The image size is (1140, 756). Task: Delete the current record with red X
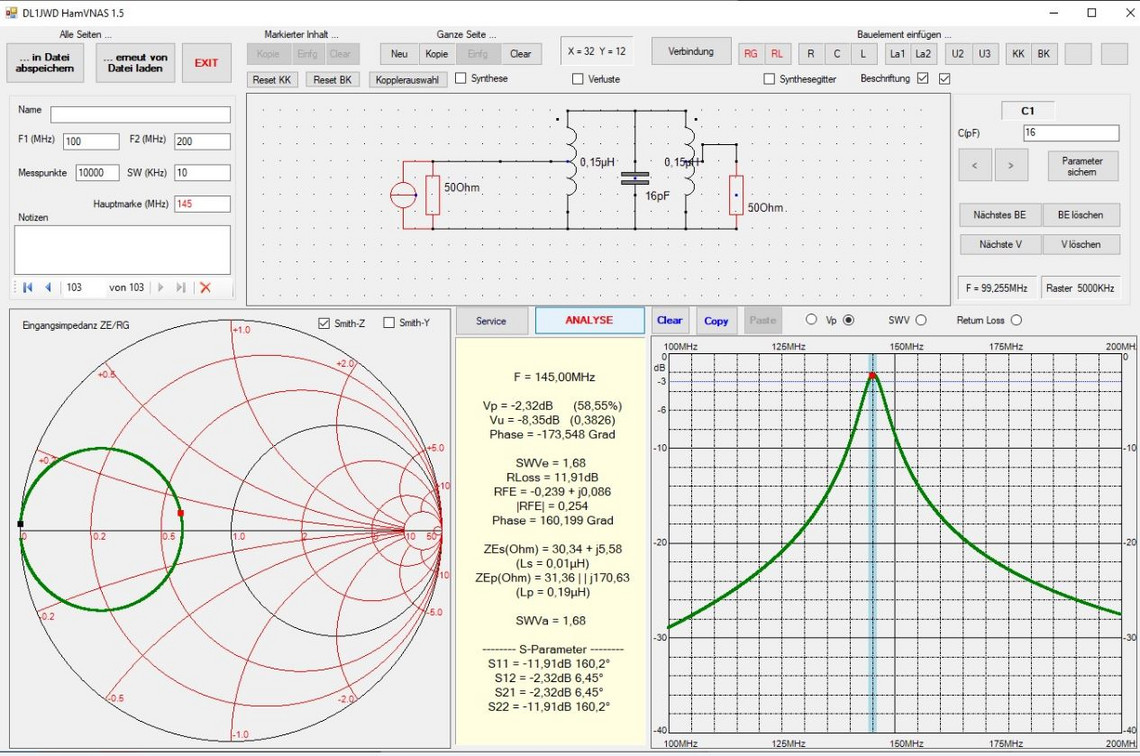pos(206,287)
